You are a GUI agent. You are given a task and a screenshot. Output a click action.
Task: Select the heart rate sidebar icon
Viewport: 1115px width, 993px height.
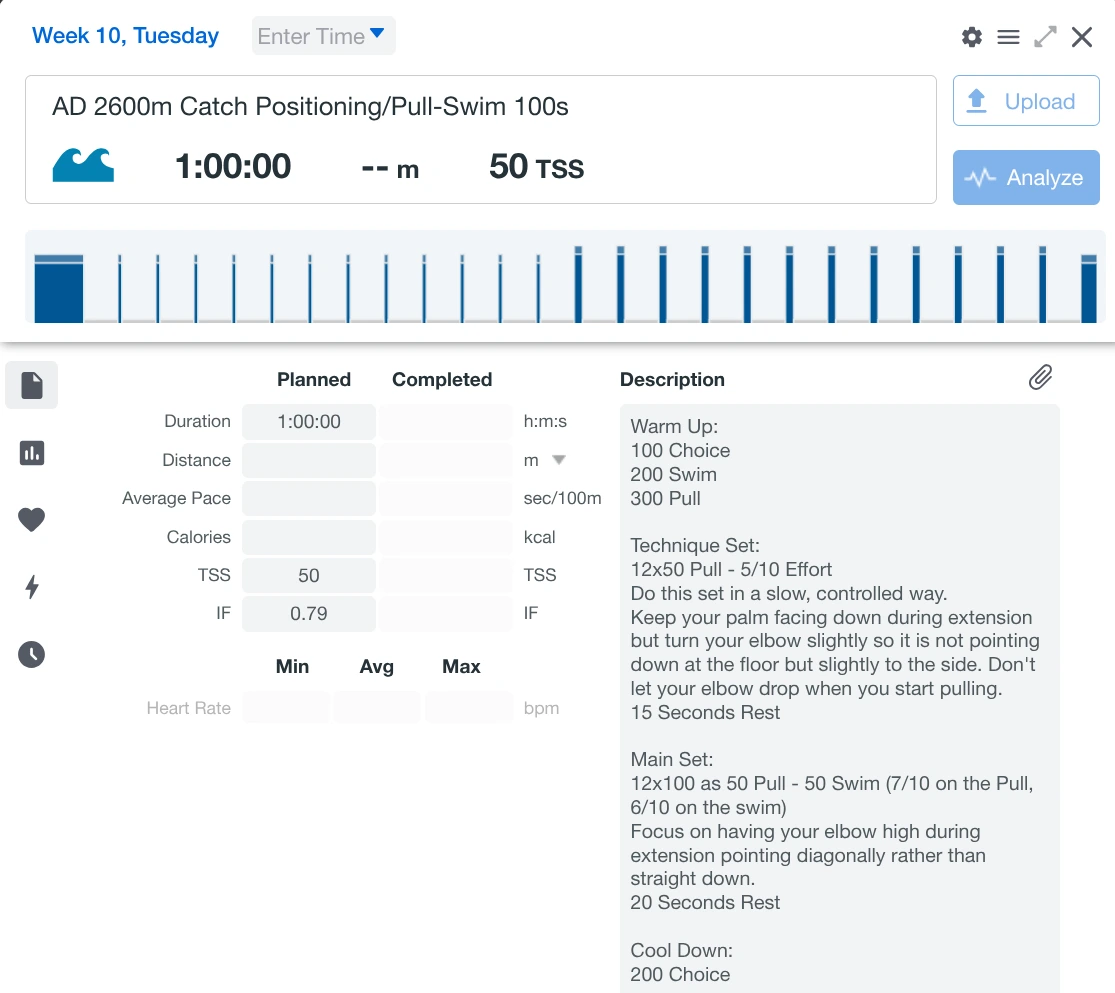[32, 520]
